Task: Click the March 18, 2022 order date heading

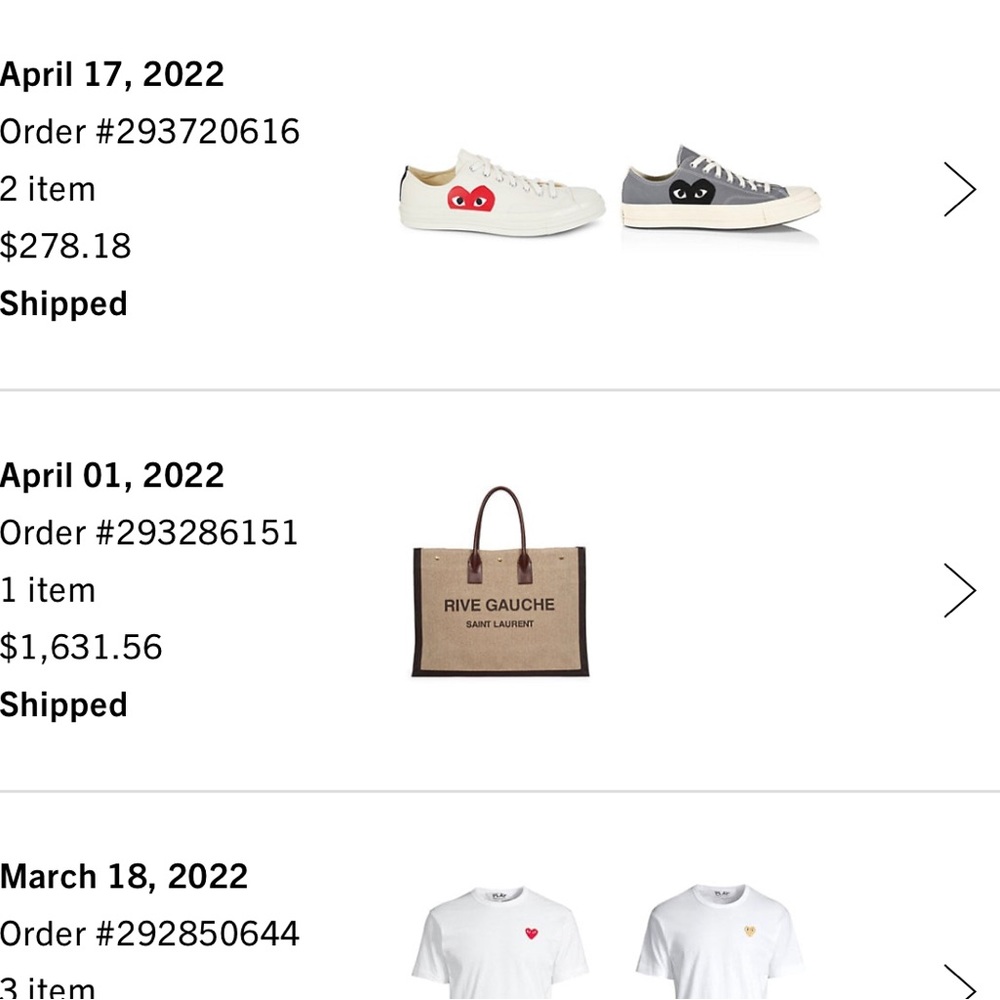Action: tap(123, 877)
